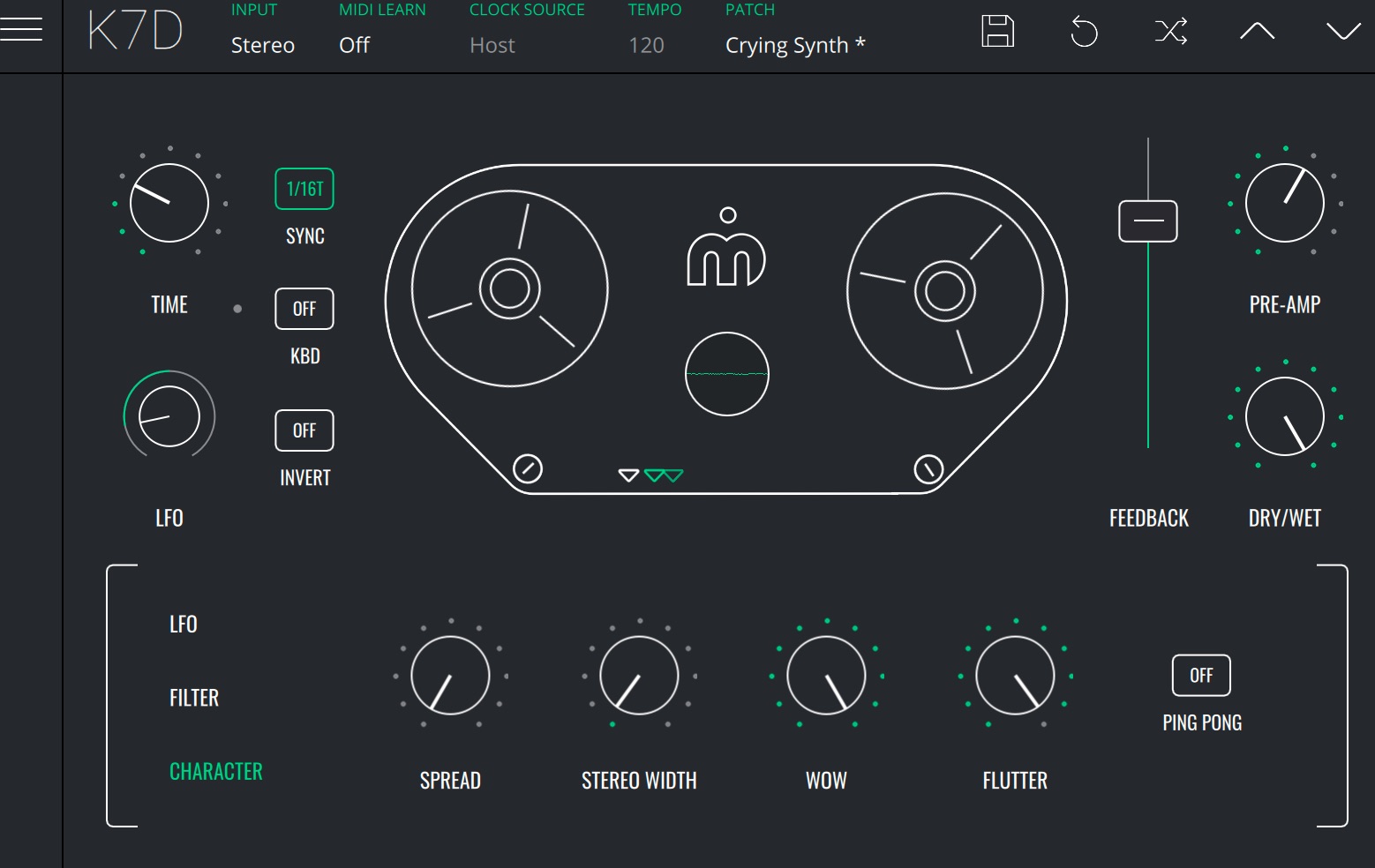This screenshot has width=1375, height=868.
Task: Go to next patch with down chevron
Action: [x=1342, y=33]
